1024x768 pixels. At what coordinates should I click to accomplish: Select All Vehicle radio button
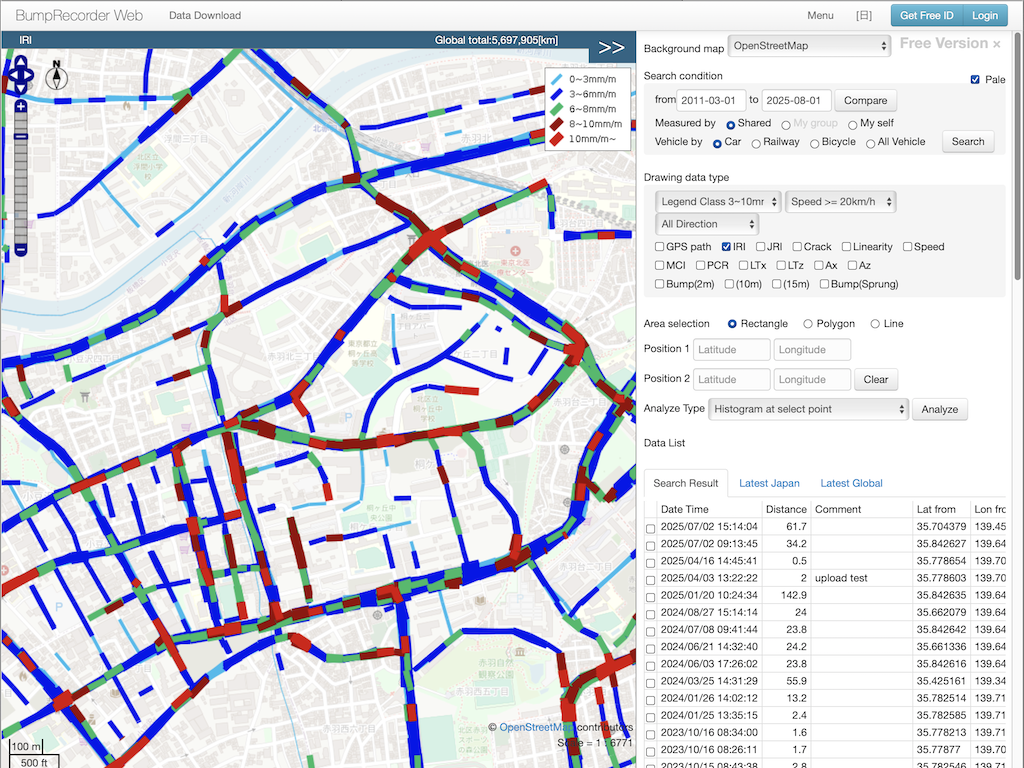(x=871, y=143)
